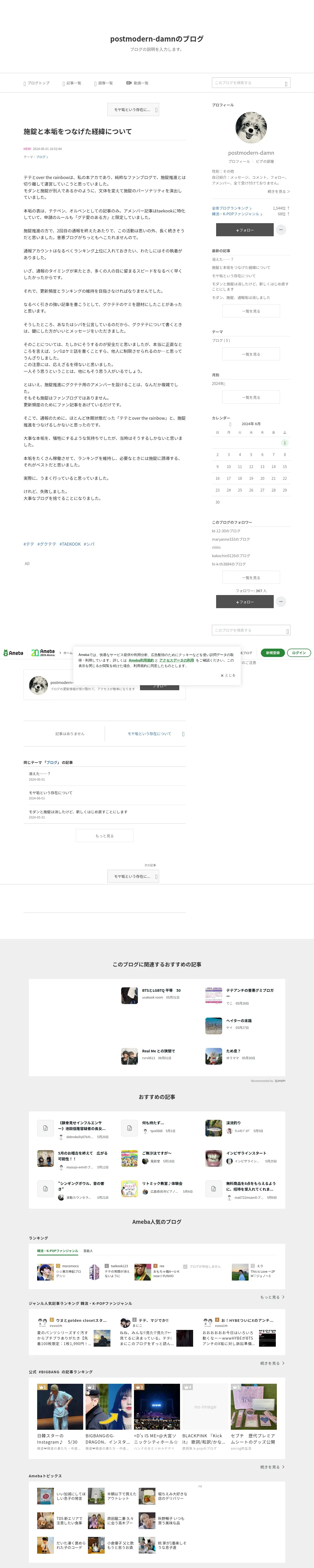This screenshot has width=314, height=1568.
Task: Open recommended article Real Meとの狭間で
Action: (x=159, y=1051)
